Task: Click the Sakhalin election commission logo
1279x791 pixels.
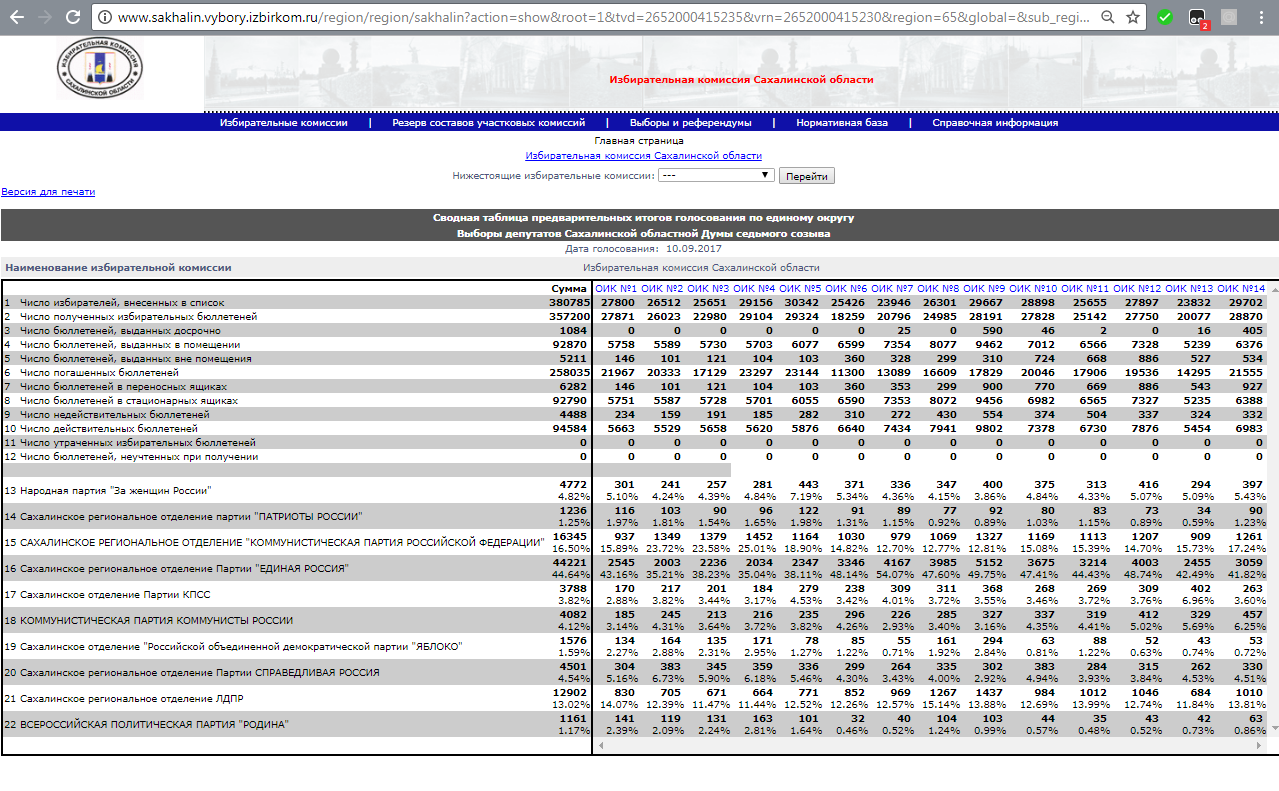Action: pyautogui.click(x=100, y=67)
